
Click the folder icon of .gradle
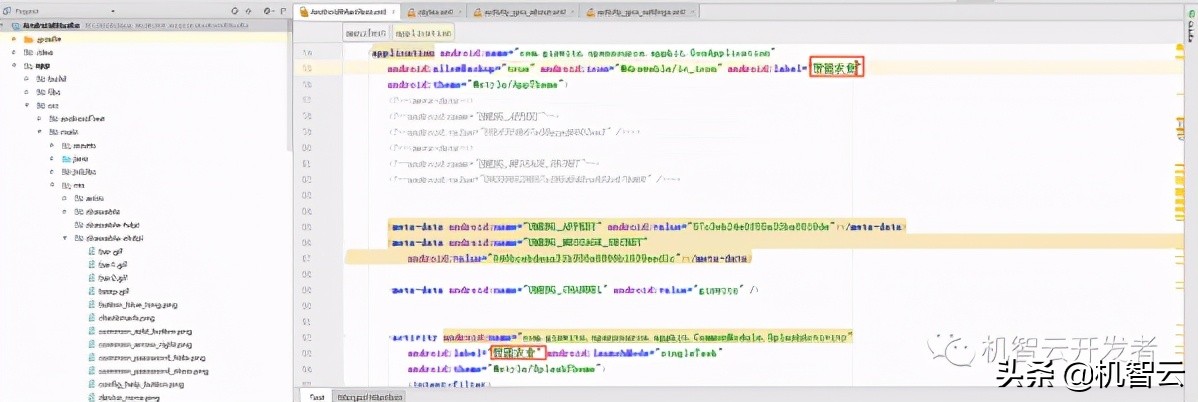click(x=28, y=38)
